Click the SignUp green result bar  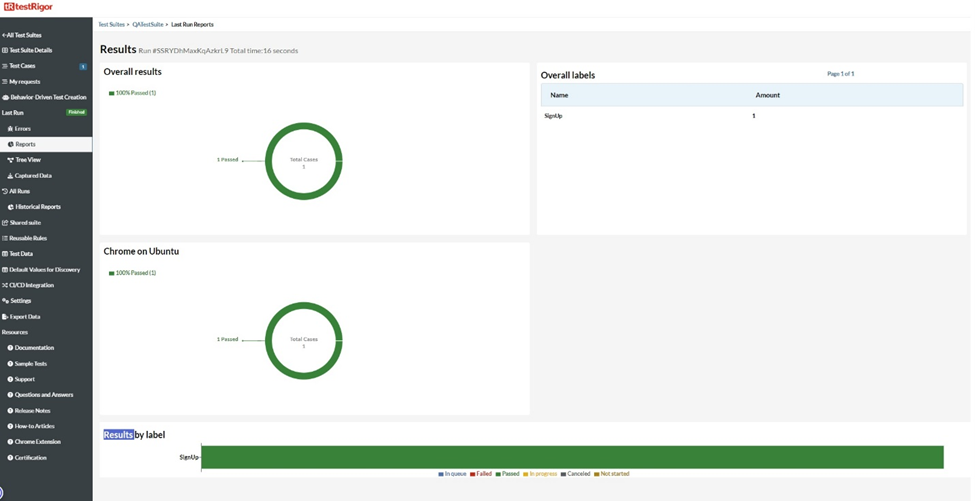(x=572, y=457)
